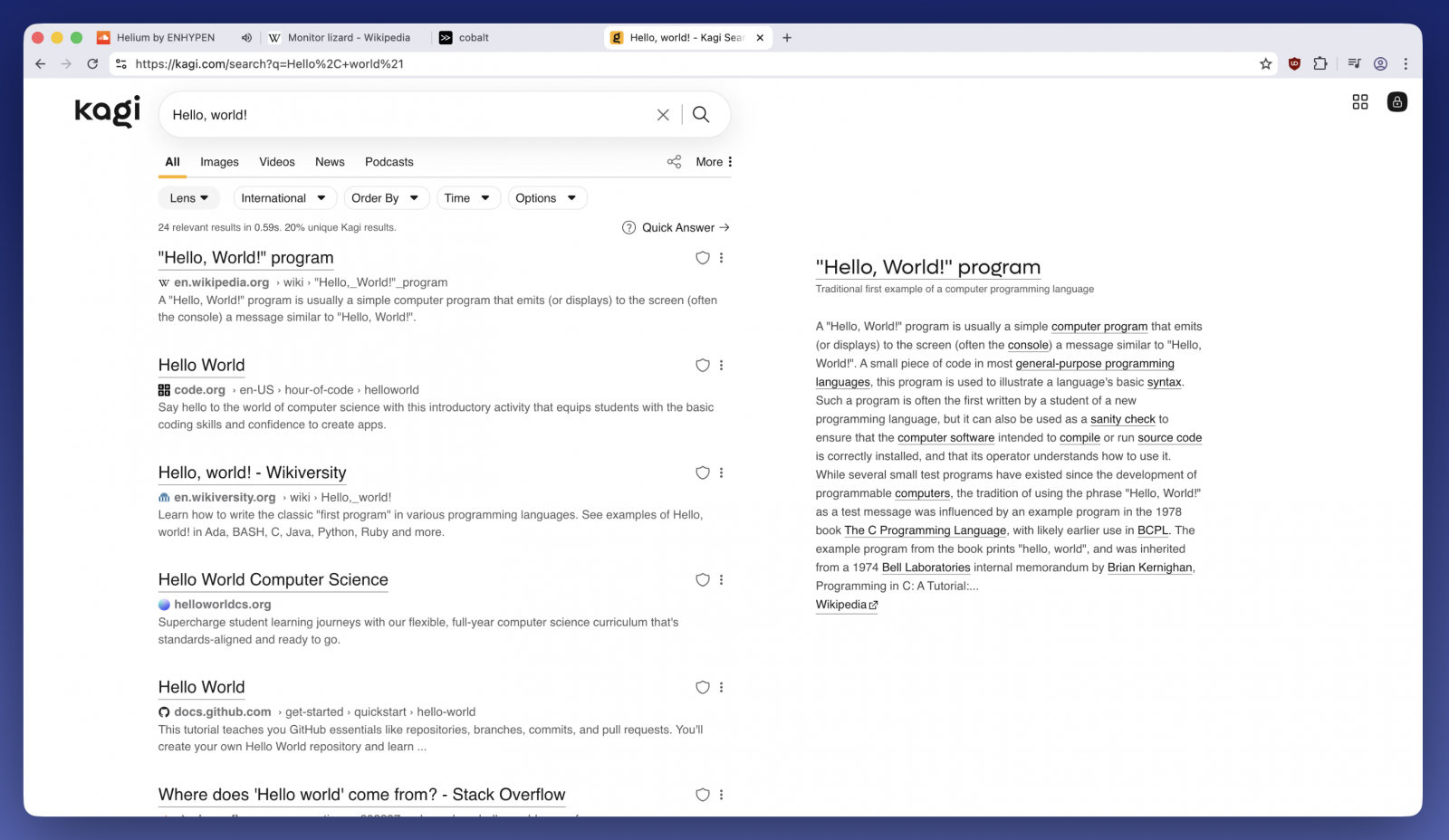Open more options for the code.org result
The width and height of the screenshot is (1449, 840).
pos(721,366)
